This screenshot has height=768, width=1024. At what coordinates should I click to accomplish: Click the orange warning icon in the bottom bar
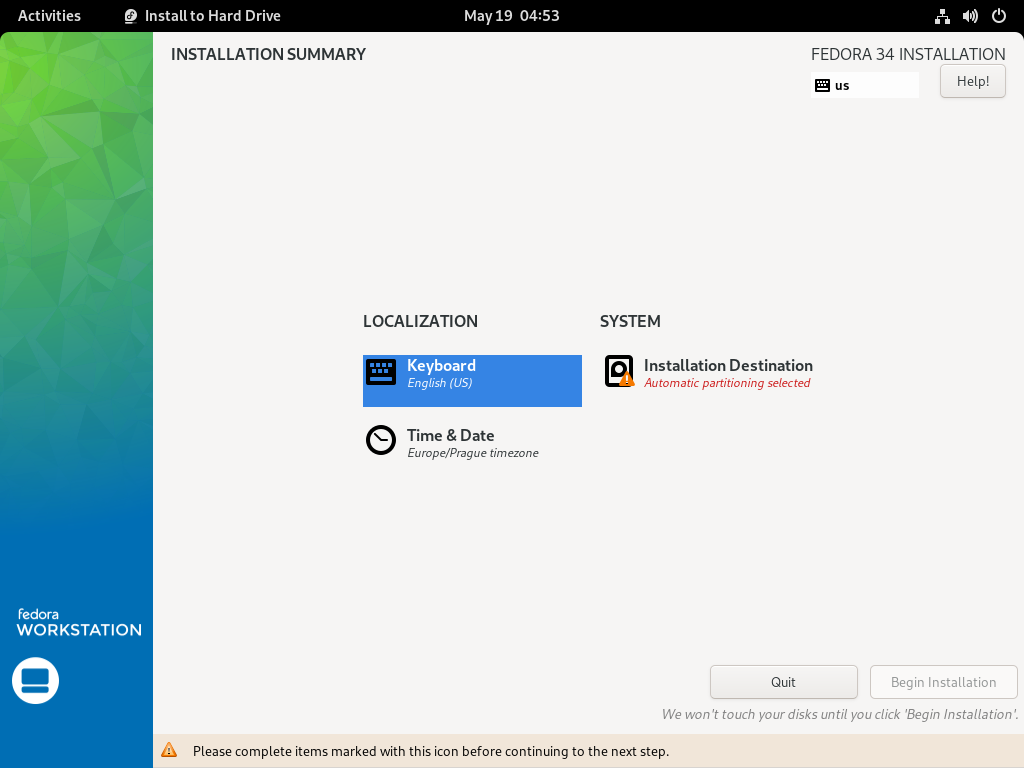(x=169, y=750)
